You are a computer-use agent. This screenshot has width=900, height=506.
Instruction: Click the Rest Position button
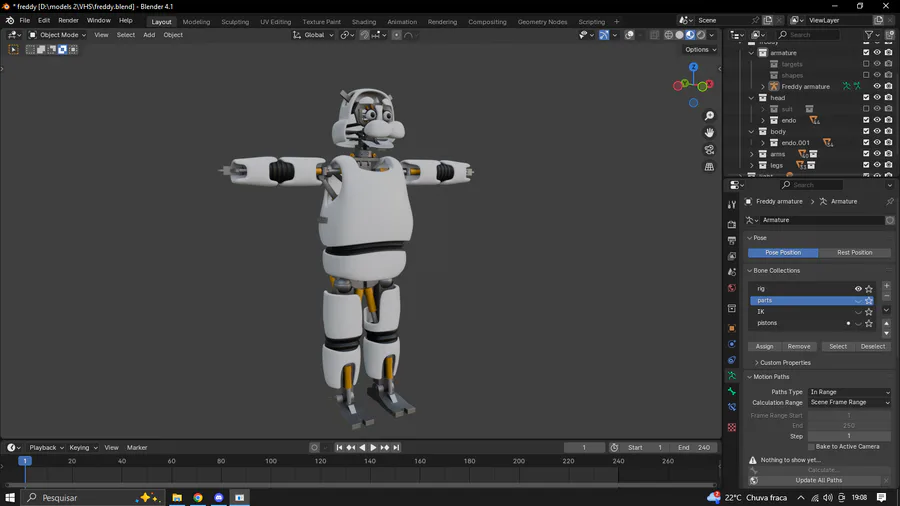854,253
